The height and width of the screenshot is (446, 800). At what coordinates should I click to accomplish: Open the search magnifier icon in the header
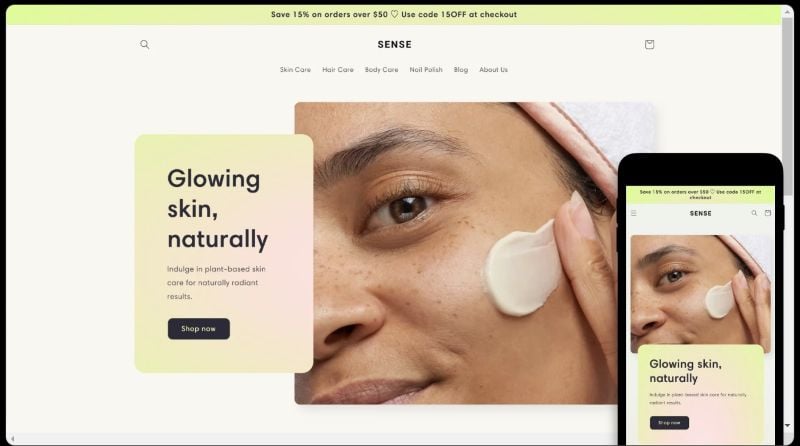(145, 44)
